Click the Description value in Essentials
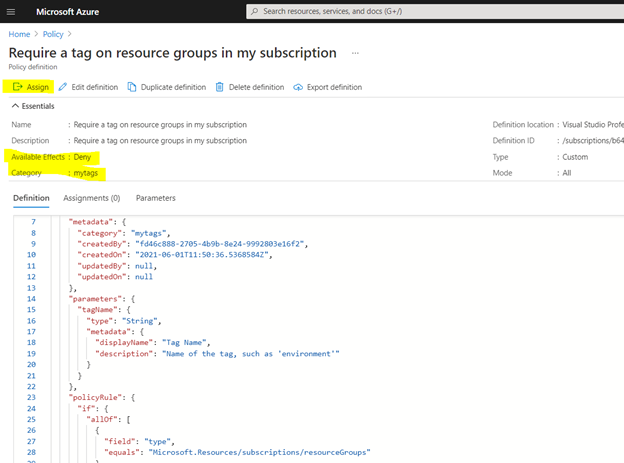This screenshot has width=624, height=463. pyautogui.click(x=160, y=141)
